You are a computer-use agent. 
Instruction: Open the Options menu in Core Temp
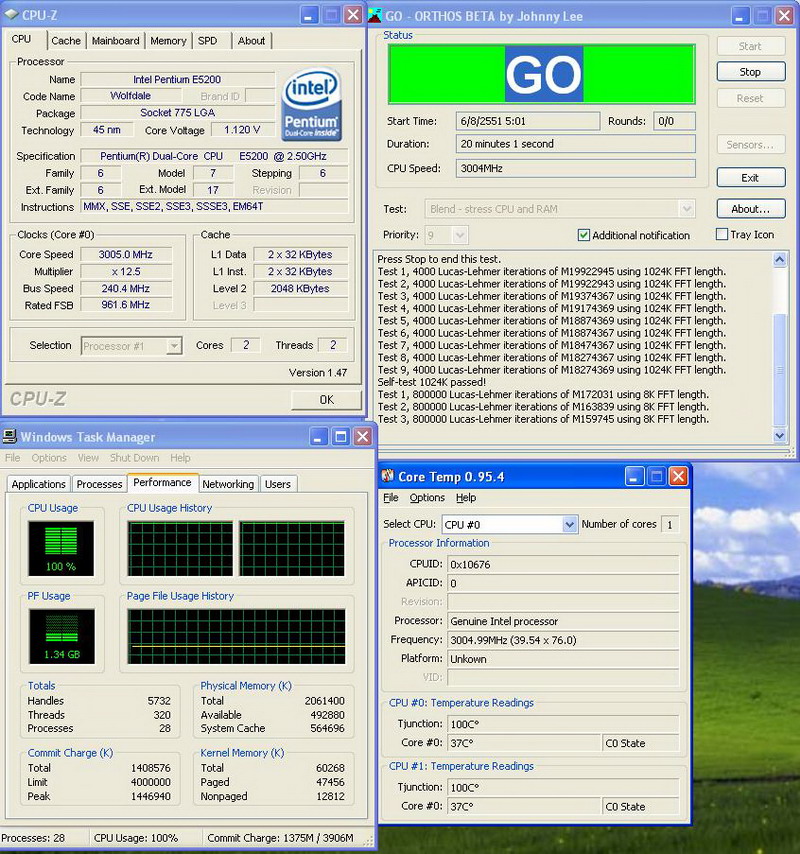427,498
